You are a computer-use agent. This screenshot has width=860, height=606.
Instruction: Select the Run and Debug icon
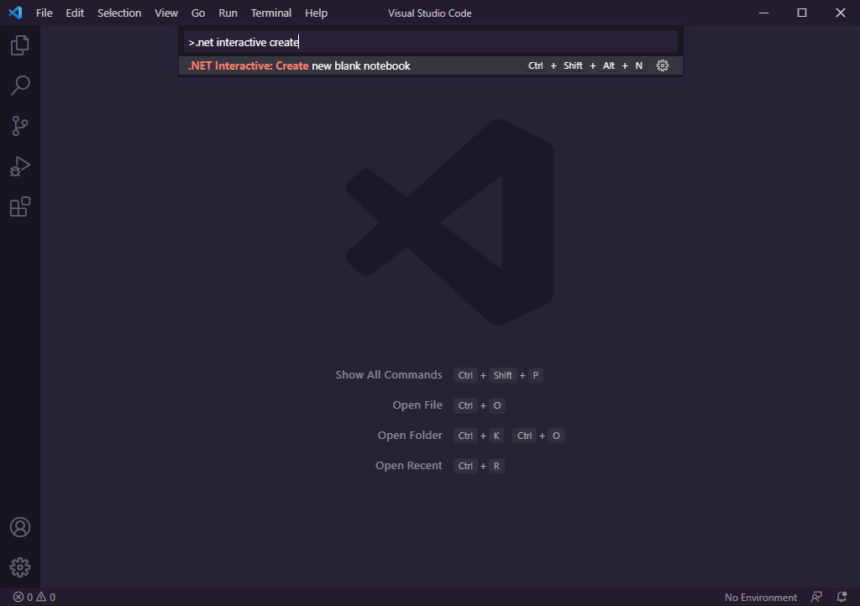(19, 166)
